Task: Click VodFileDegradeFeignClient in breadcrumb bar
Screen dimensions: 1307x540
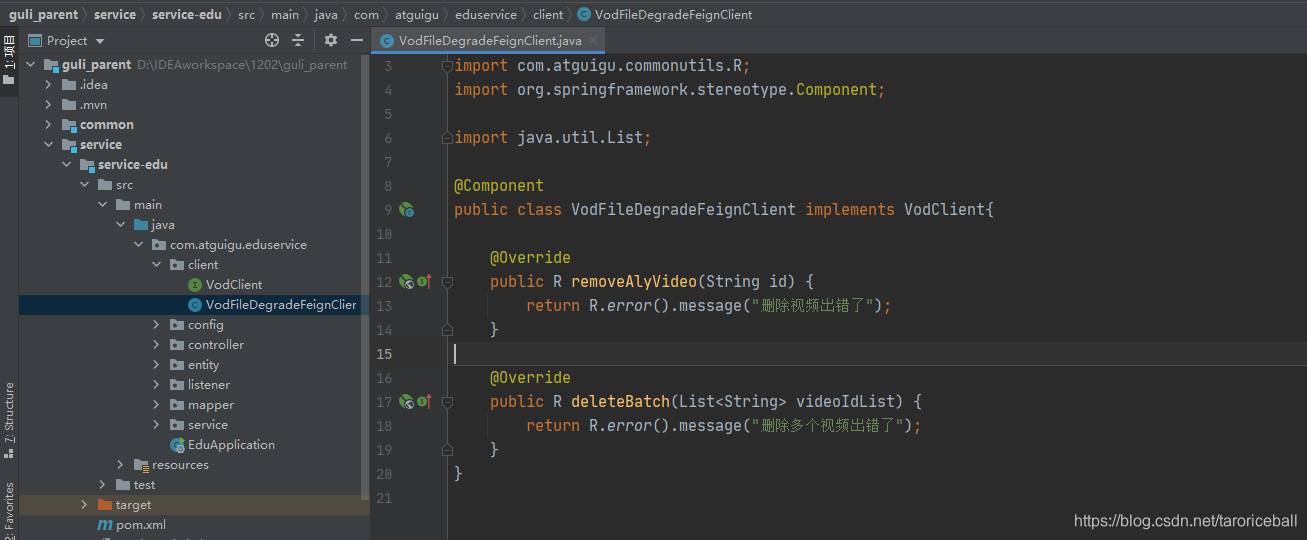Action: pos(665,15)
